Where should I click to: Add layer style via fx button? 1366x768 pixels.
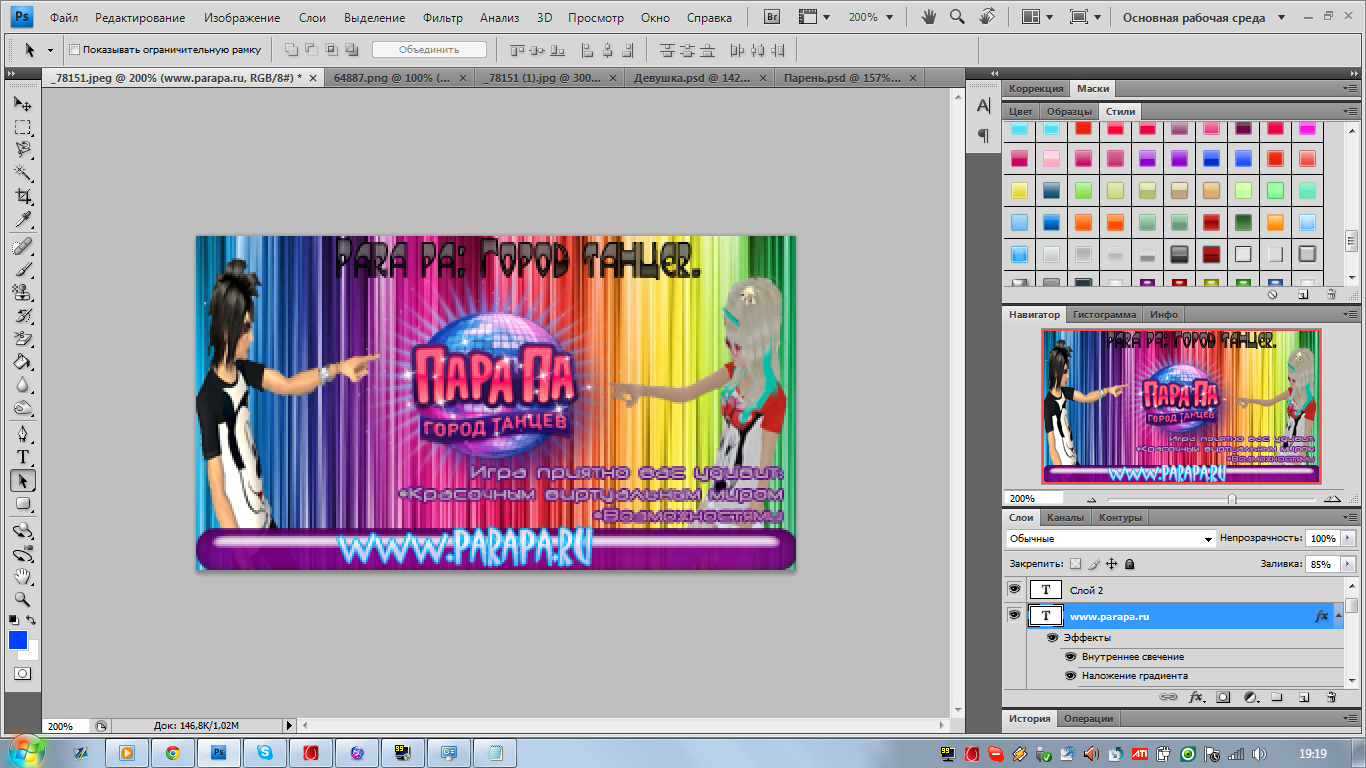(1195, 697)
